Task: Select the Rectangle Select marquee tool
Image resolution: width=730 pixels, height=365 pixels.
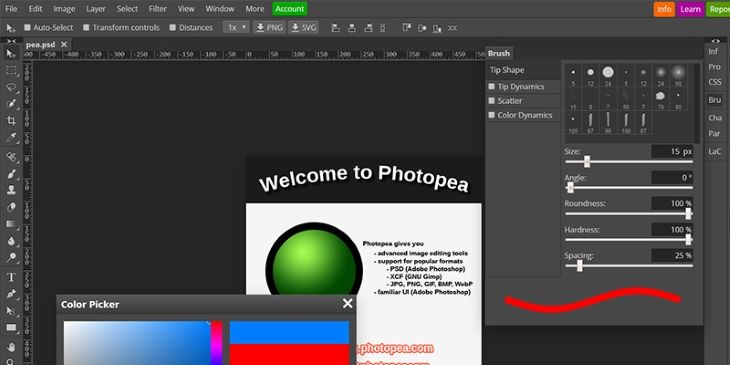Action: (x=11, y=71)
